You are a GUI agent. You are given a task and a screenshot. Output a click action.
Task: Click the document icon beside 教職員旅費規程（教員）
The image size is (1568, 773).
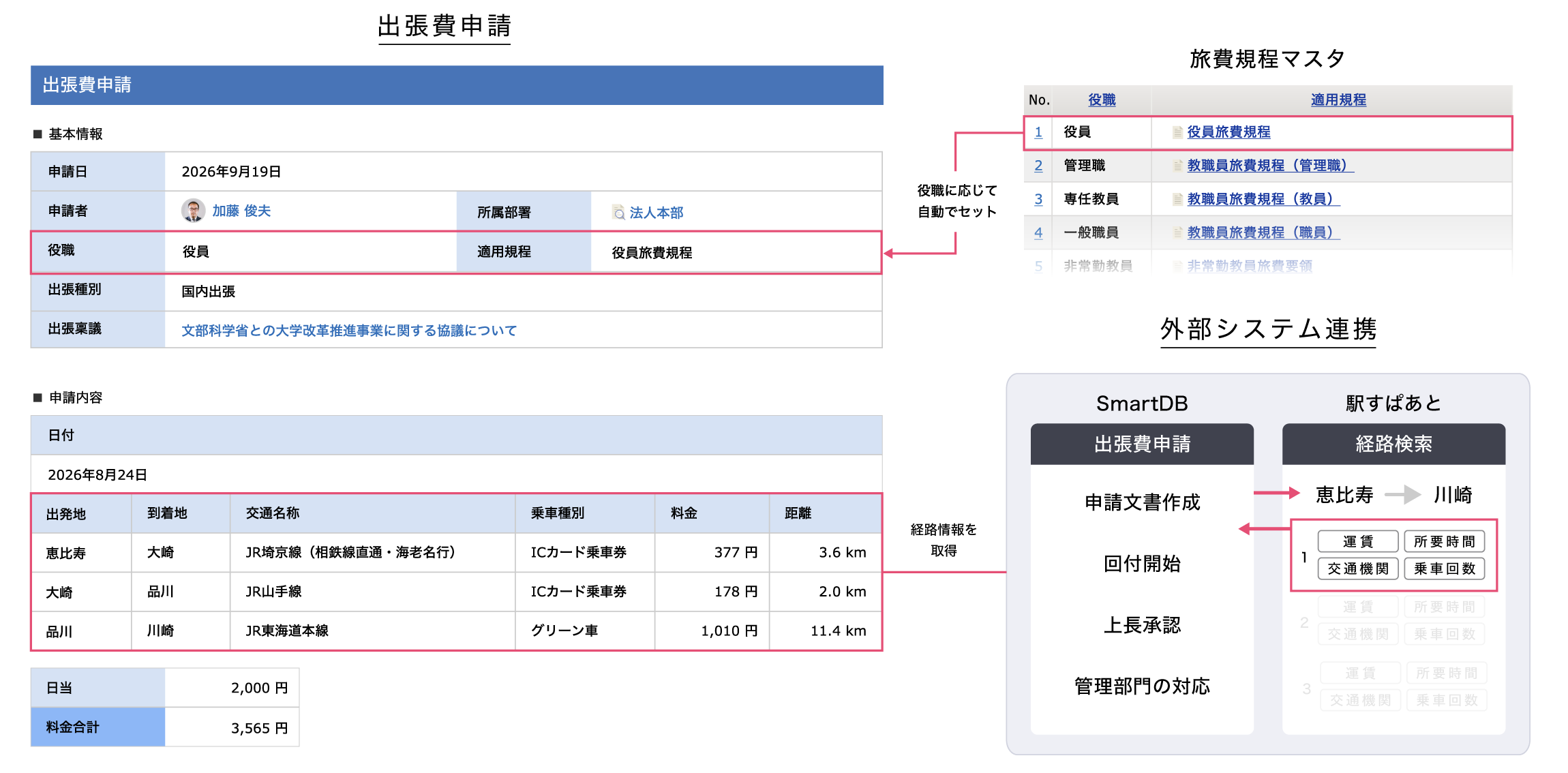click(1177, 199)
